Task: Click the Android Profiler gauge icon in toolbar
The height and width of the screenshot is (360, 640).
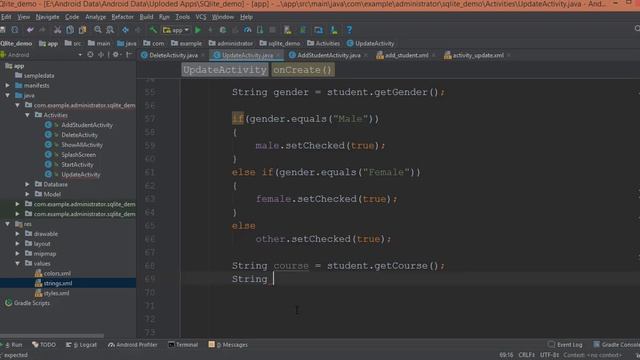Action: click(247, 30)
